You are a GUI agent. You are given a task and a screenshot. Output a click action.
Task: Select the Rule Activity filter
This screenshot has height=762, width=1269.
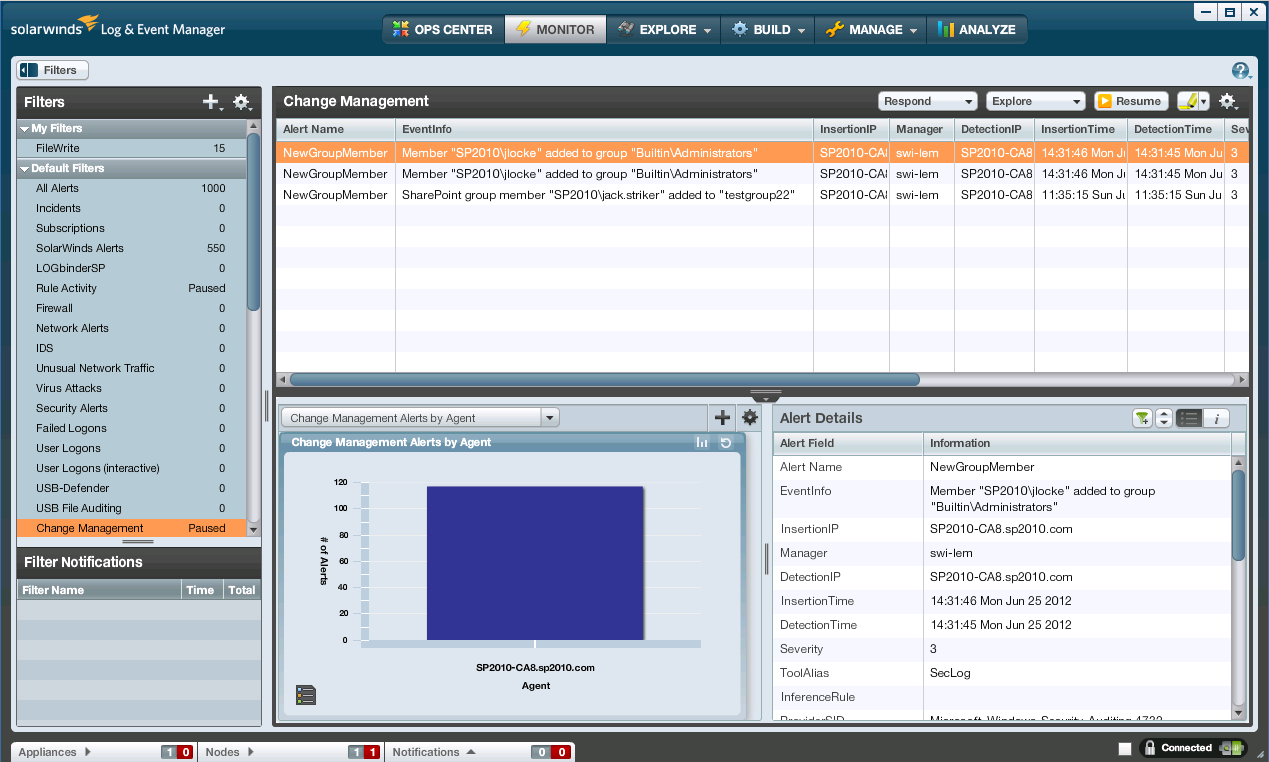click(x=131, y=288)
